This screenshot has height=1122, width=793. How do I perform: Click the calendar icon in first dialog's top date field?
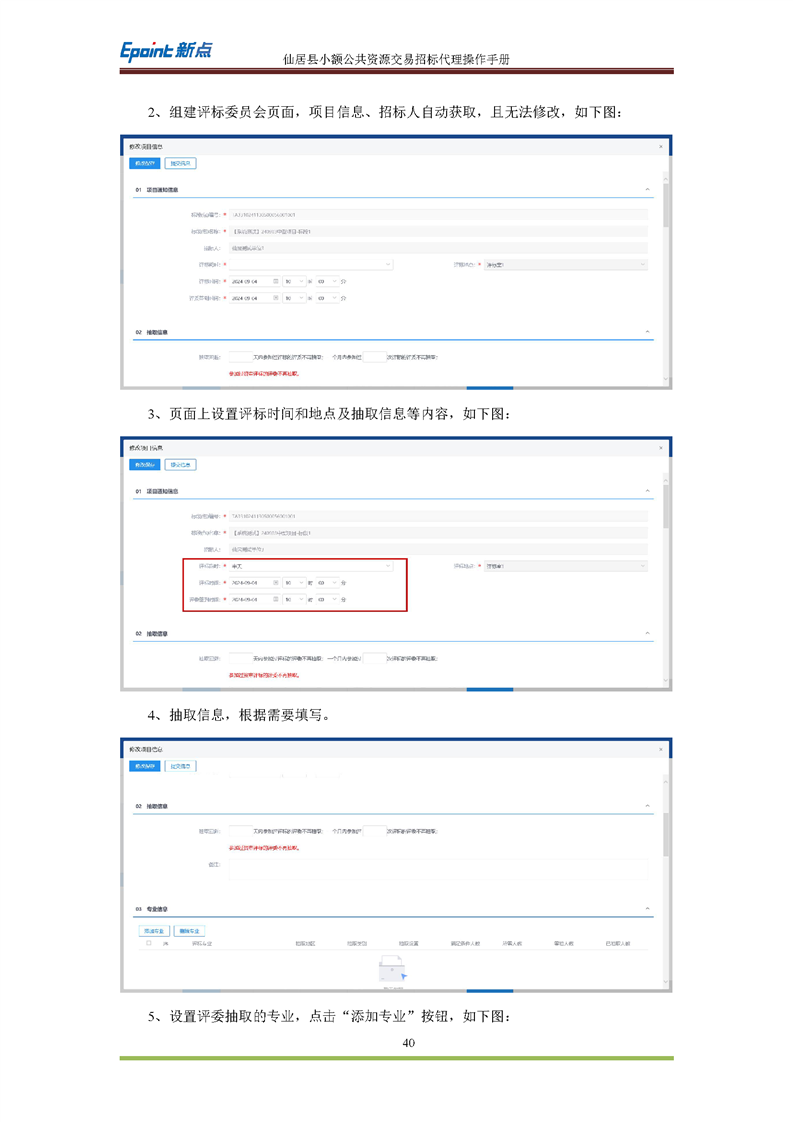276,282
